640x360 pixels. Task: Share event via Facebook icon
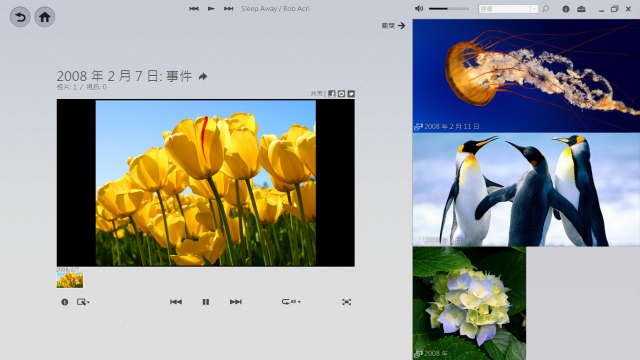332,93
